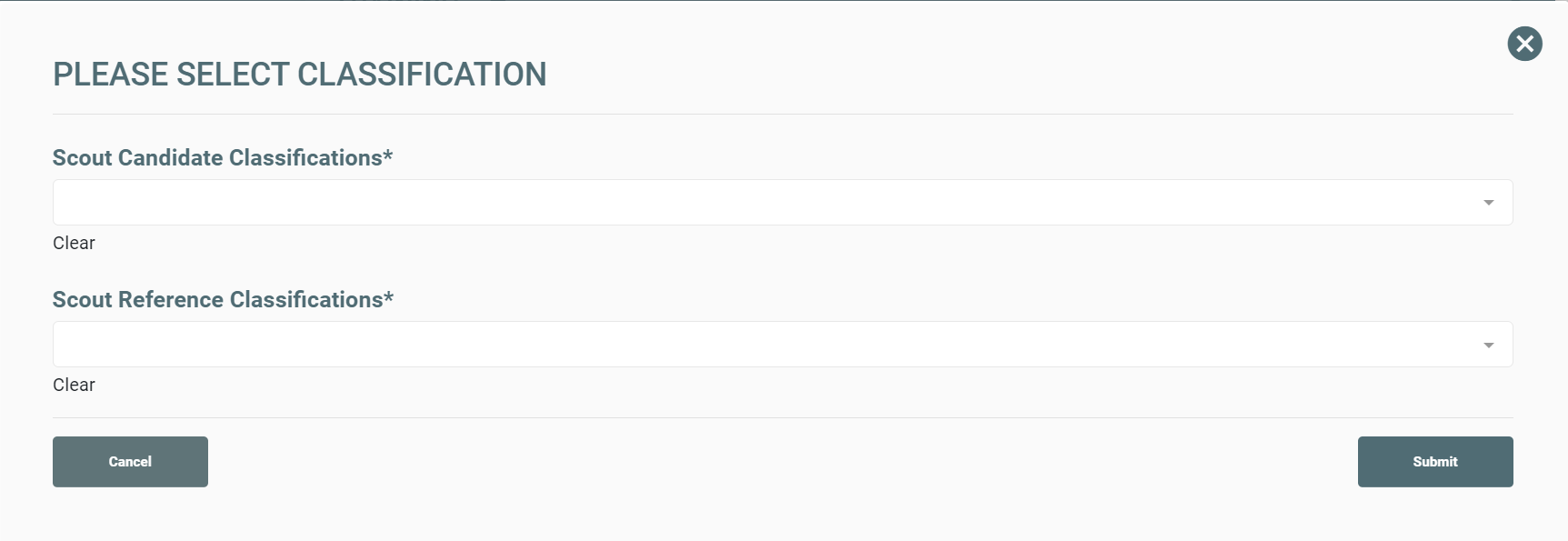Expand reference classifications via its caret

click(1488, 345)
